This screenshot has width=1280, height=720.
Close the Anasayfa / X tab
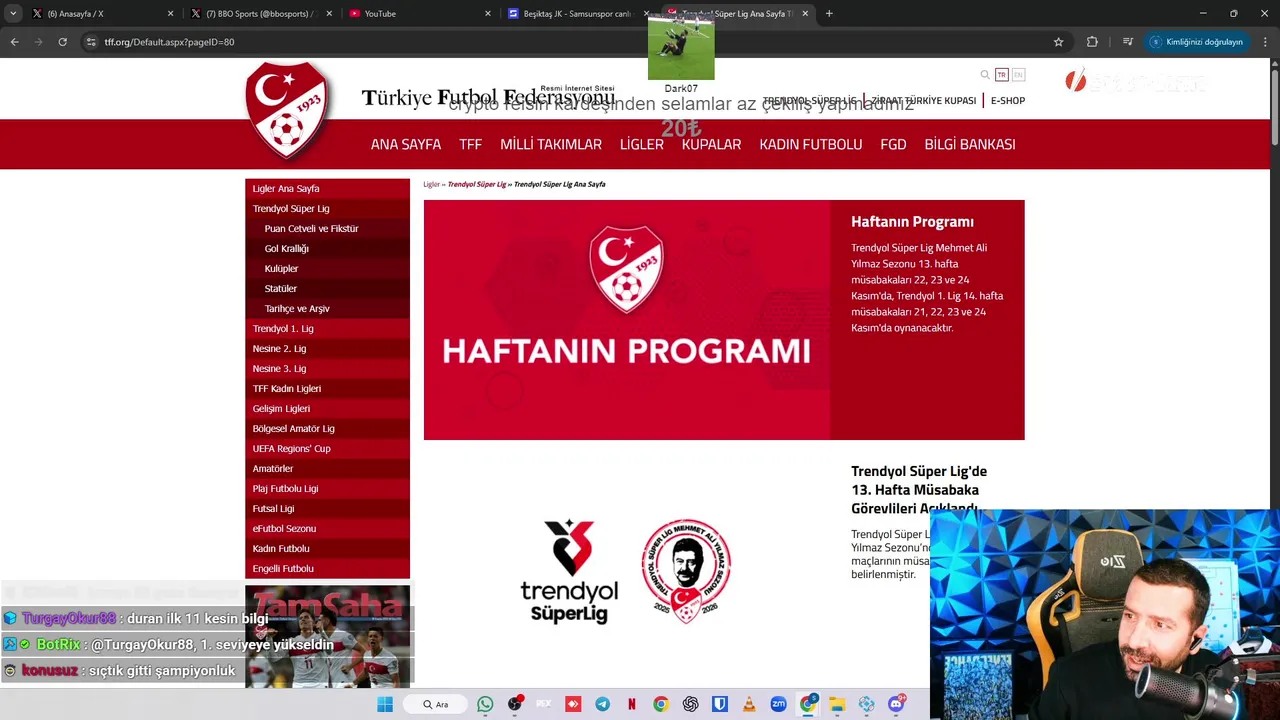[170, 14]
